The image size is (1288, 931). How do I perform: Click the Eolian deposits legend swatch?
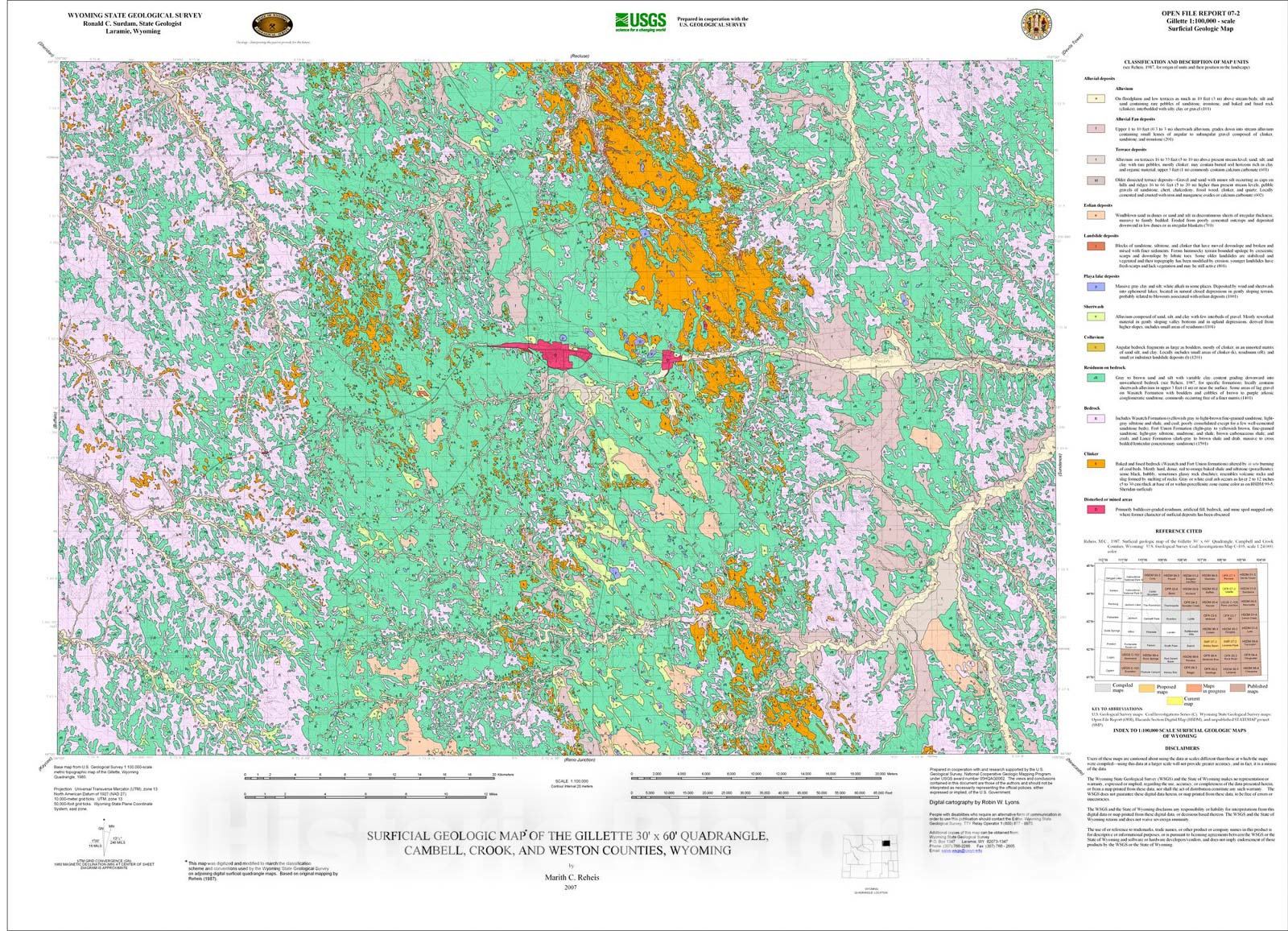point(1095,216)
